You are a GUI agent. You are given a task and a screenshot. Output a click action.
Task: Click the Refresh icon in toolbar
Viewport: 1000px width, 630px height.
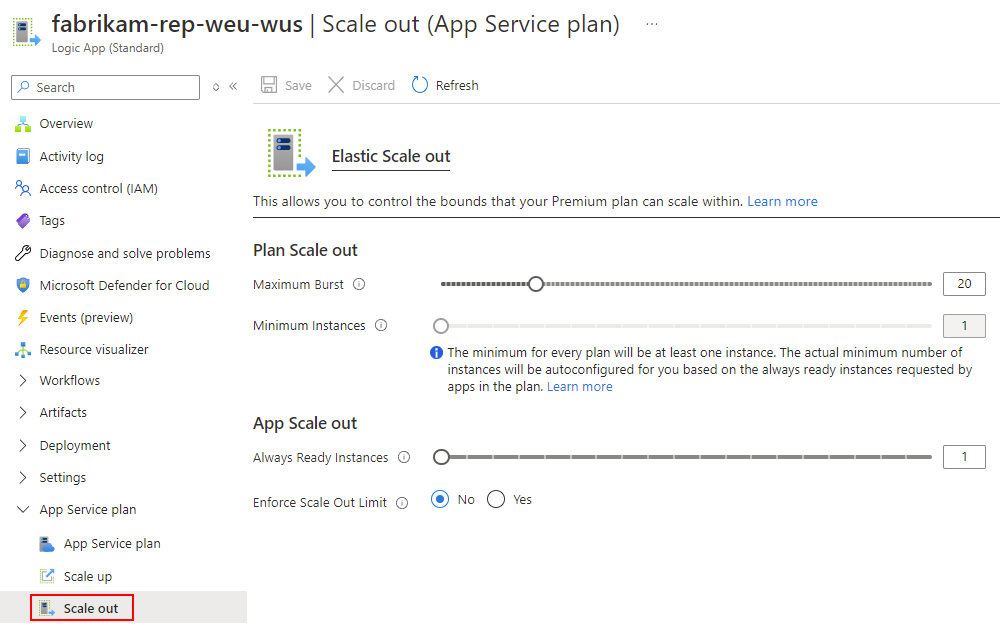420,86
